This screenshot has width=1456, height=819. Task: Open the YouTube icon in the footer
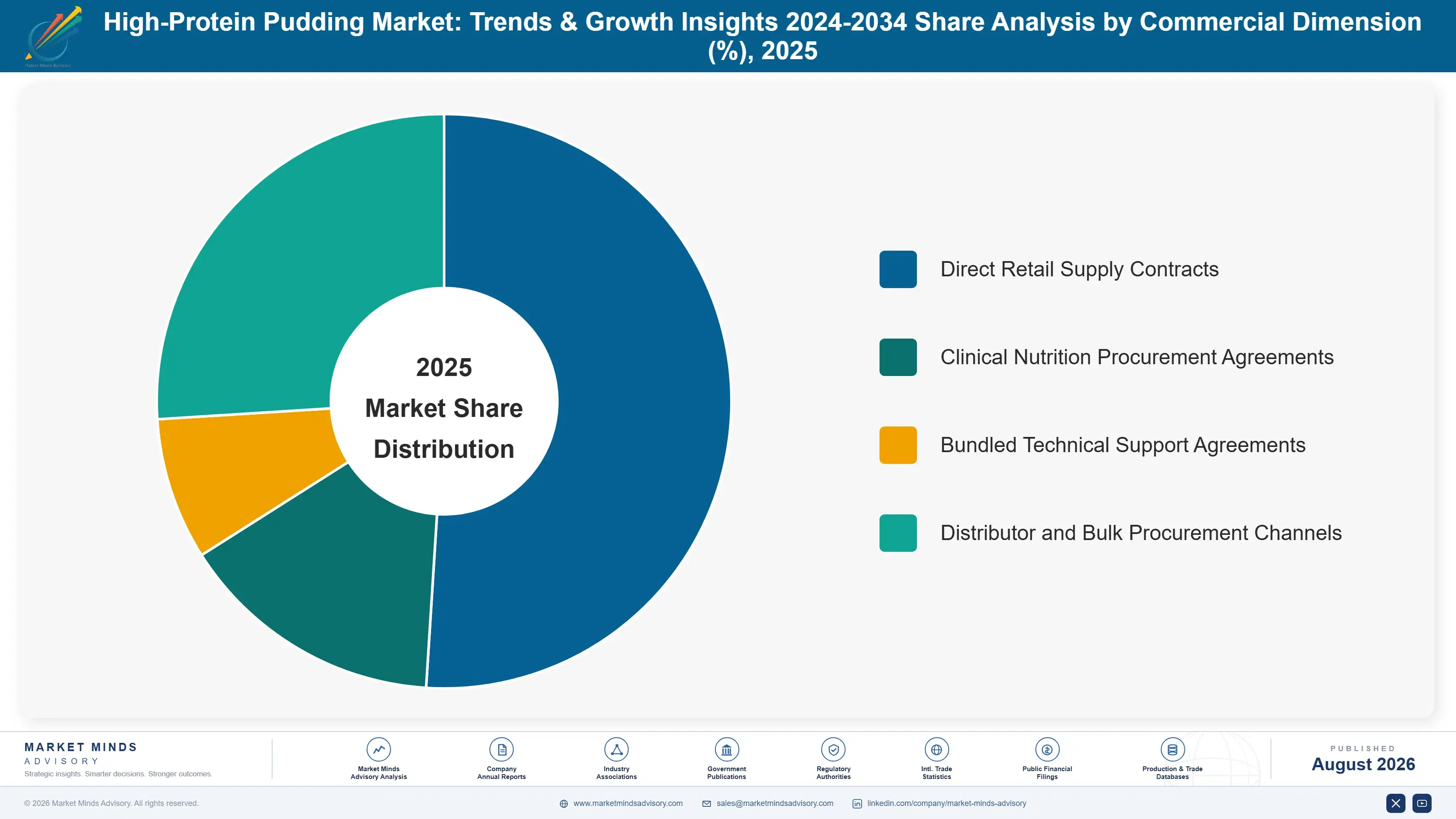click(x=1422, y=803)
